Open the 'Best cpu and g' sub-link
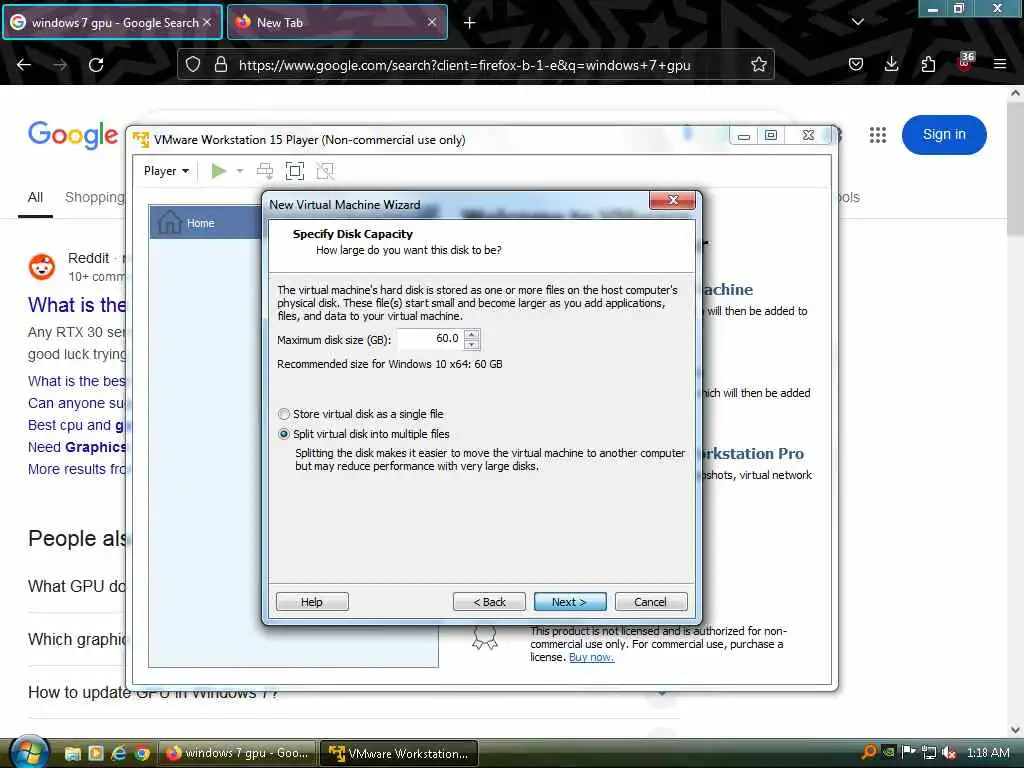 point(76,425)
